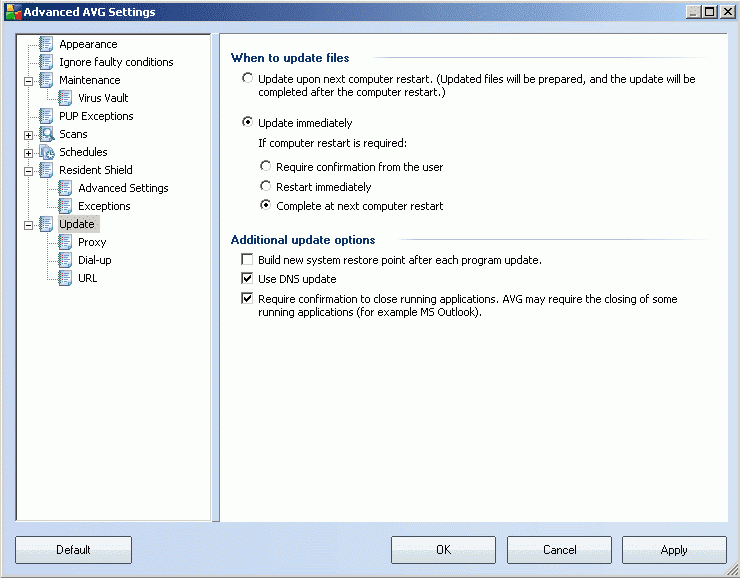Screen dimensions: 740x578
Task: Click the Dial-up page icon
Action: [65, 260]
